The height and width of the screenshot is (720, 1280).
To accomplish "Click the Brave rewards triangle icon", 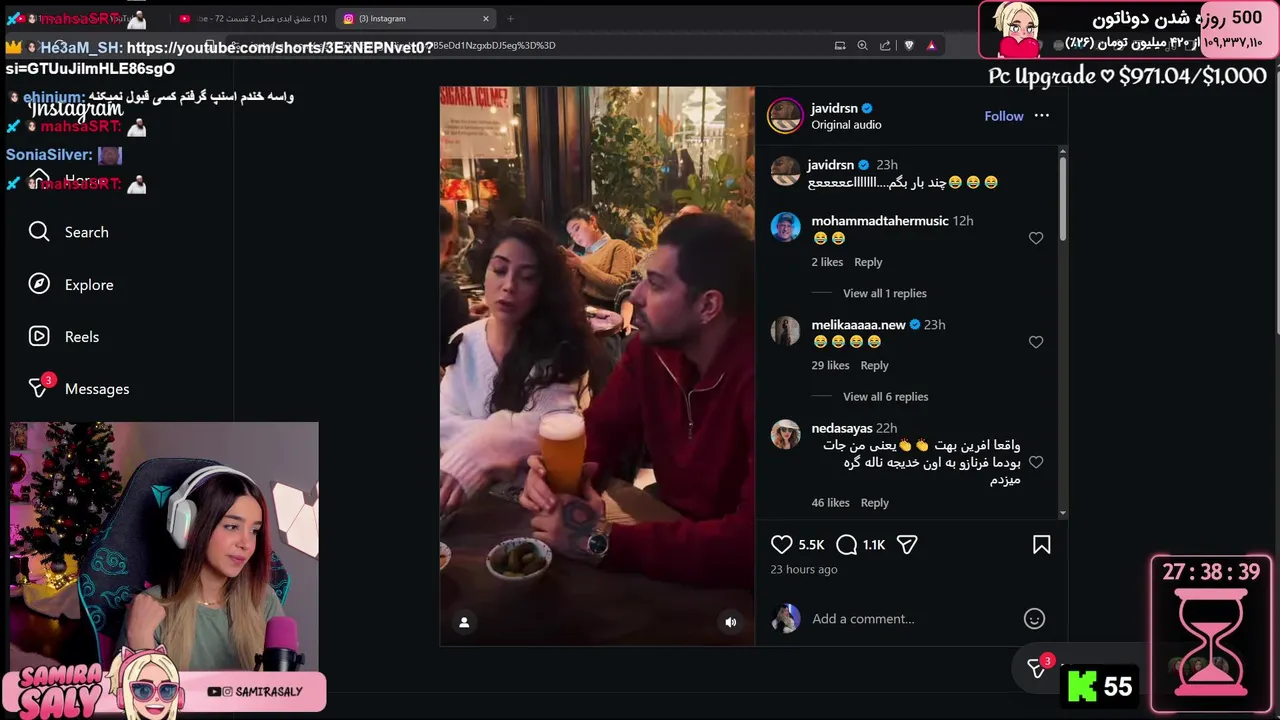I will [x=931, y=45].
